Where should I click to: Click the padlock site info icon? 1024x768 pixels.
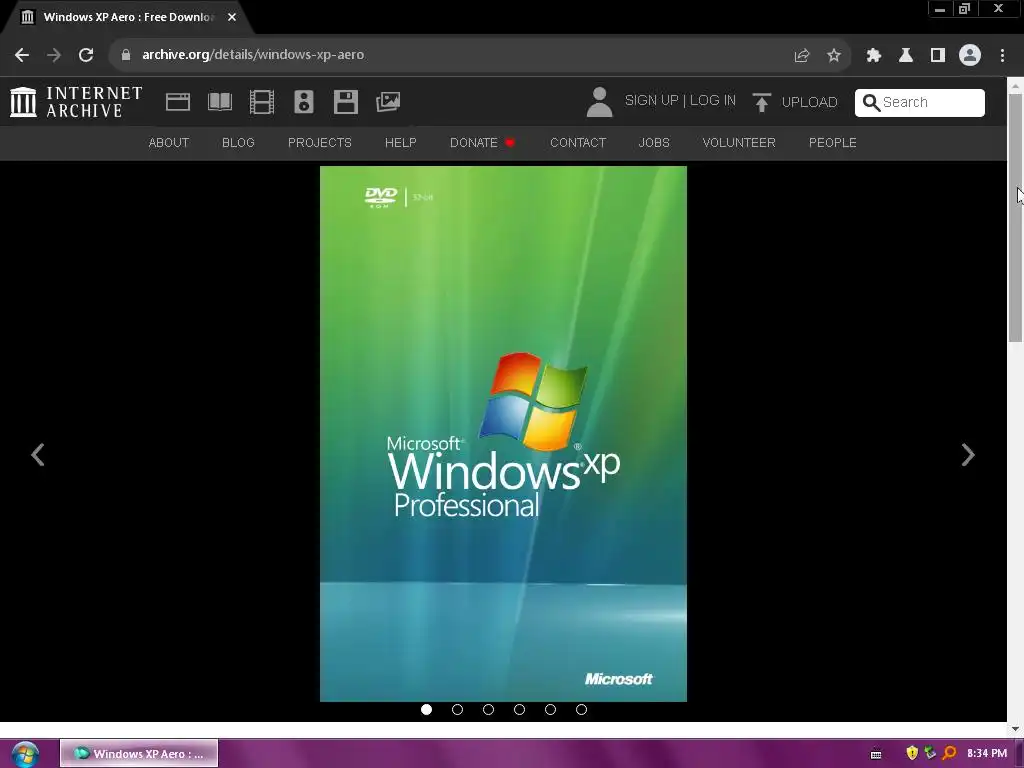pos(126,55)
